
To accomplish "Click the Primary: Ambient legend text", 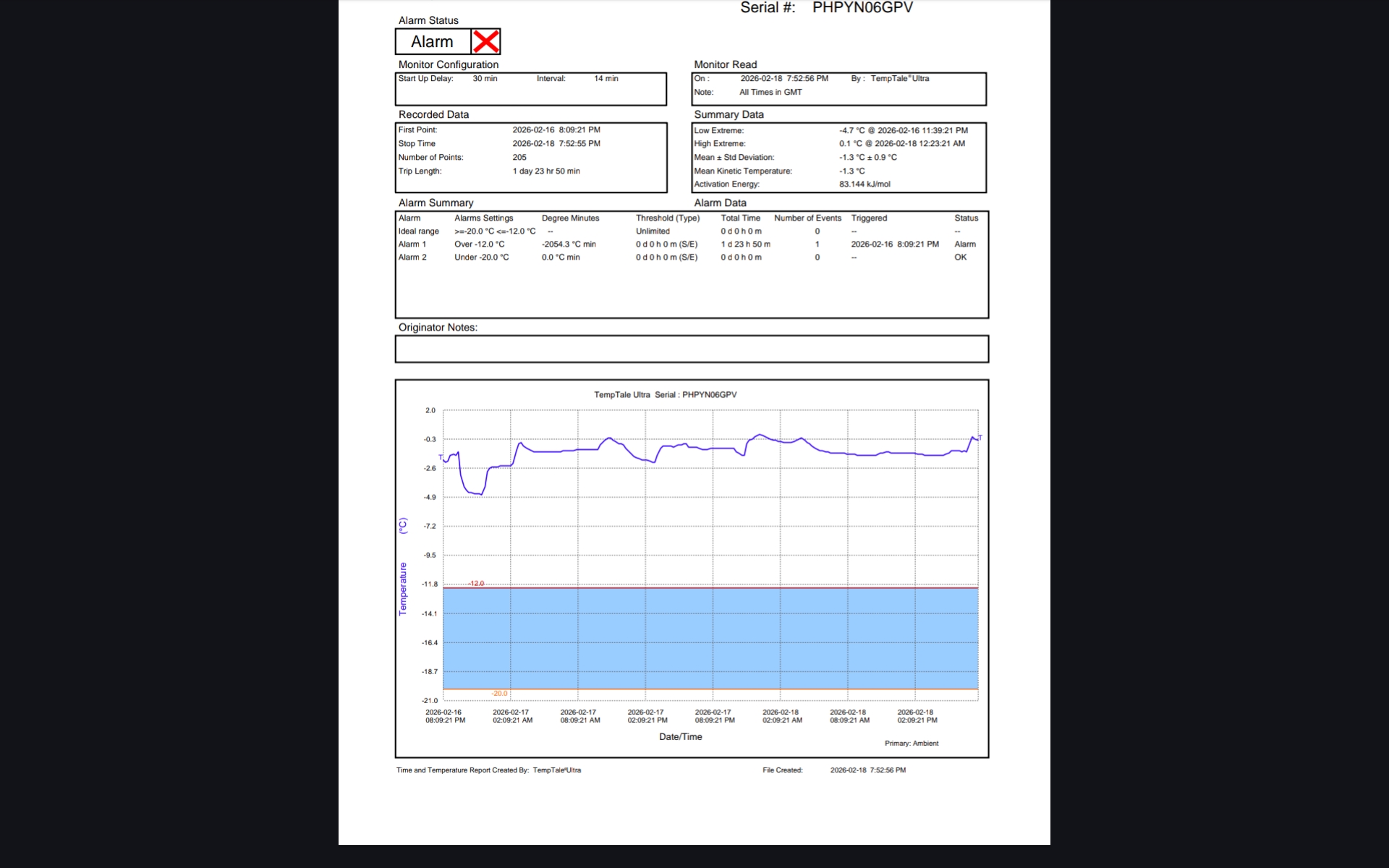I will (911, 744).
